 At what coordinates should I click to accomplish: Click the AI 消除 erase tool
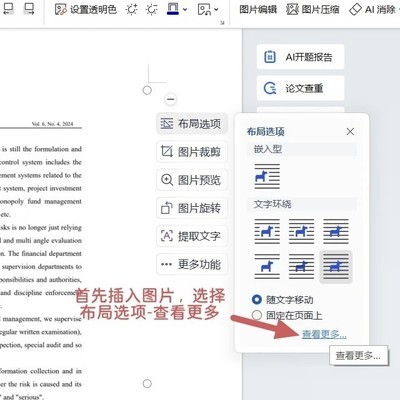tap(373, 9)
